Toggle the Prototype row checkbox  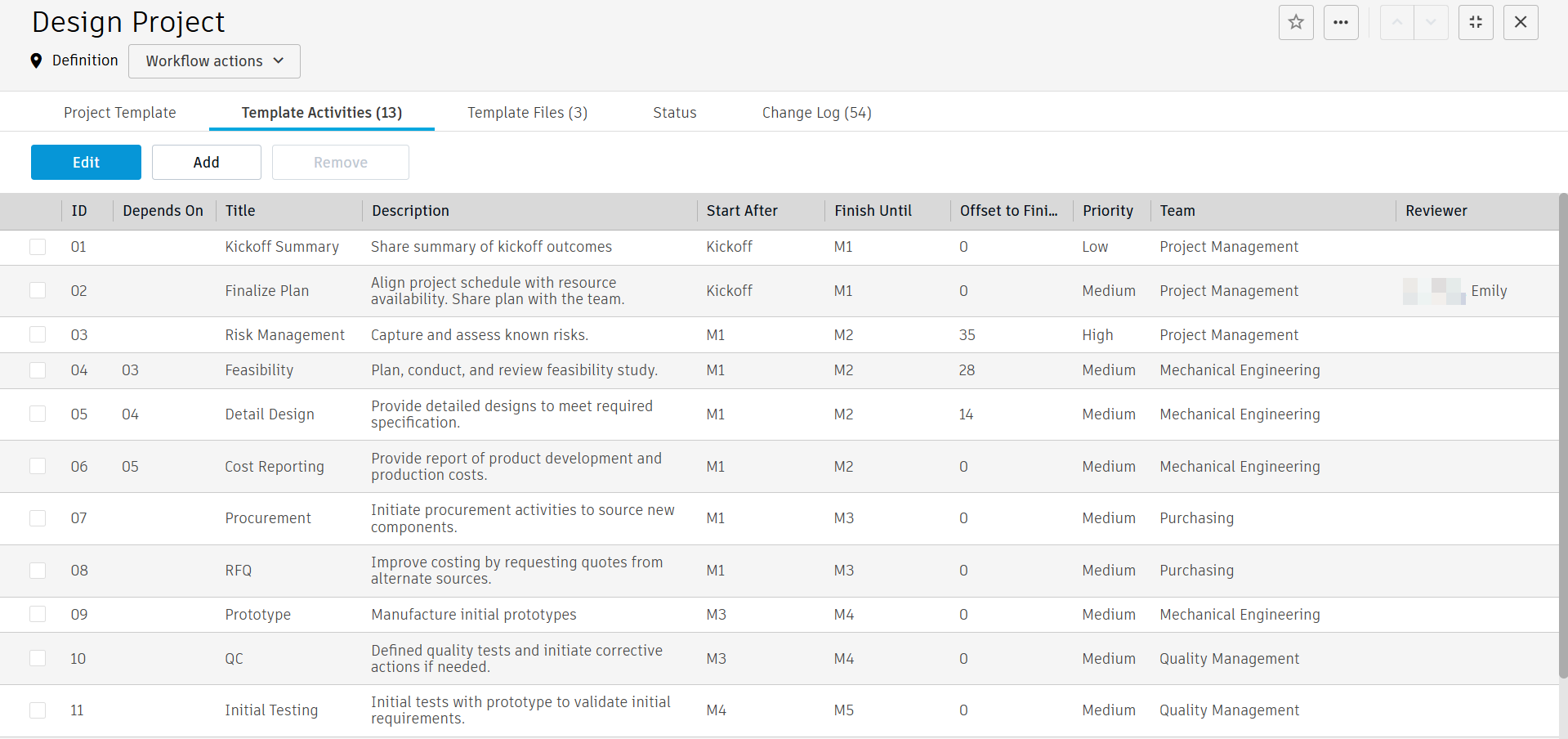pos(38,615)
